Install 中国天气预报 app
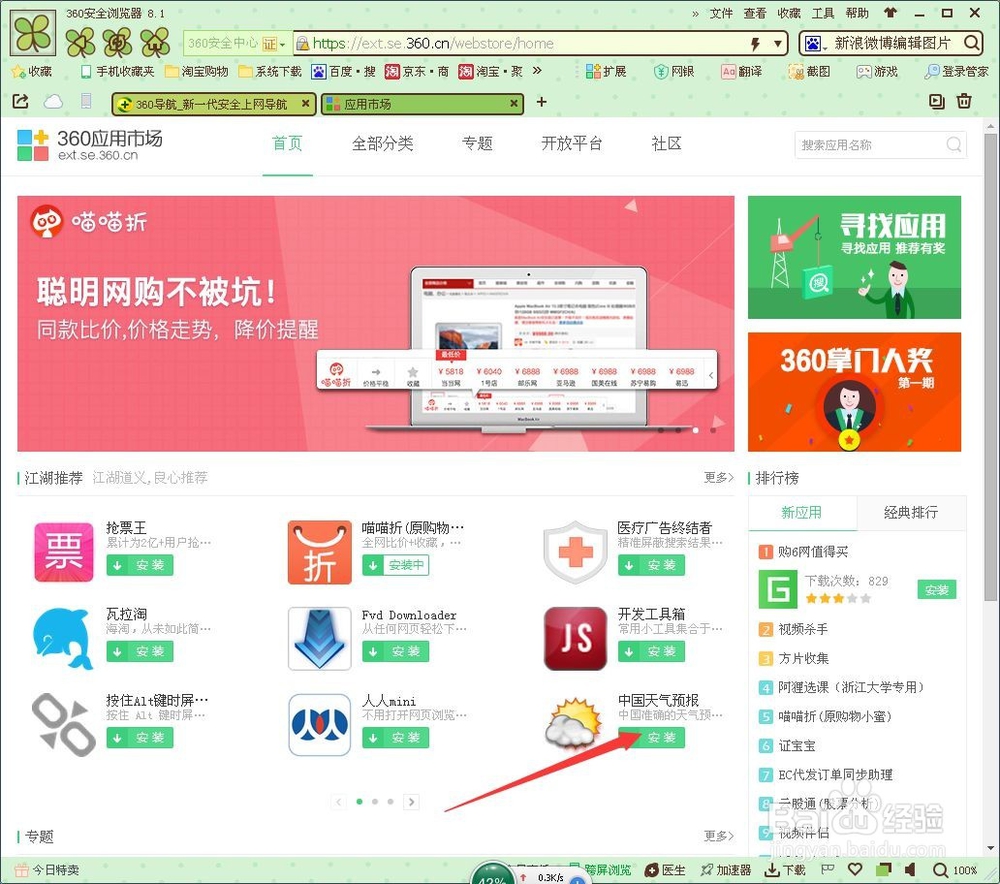Screen dimensions: 1000x884 (651, 737)
